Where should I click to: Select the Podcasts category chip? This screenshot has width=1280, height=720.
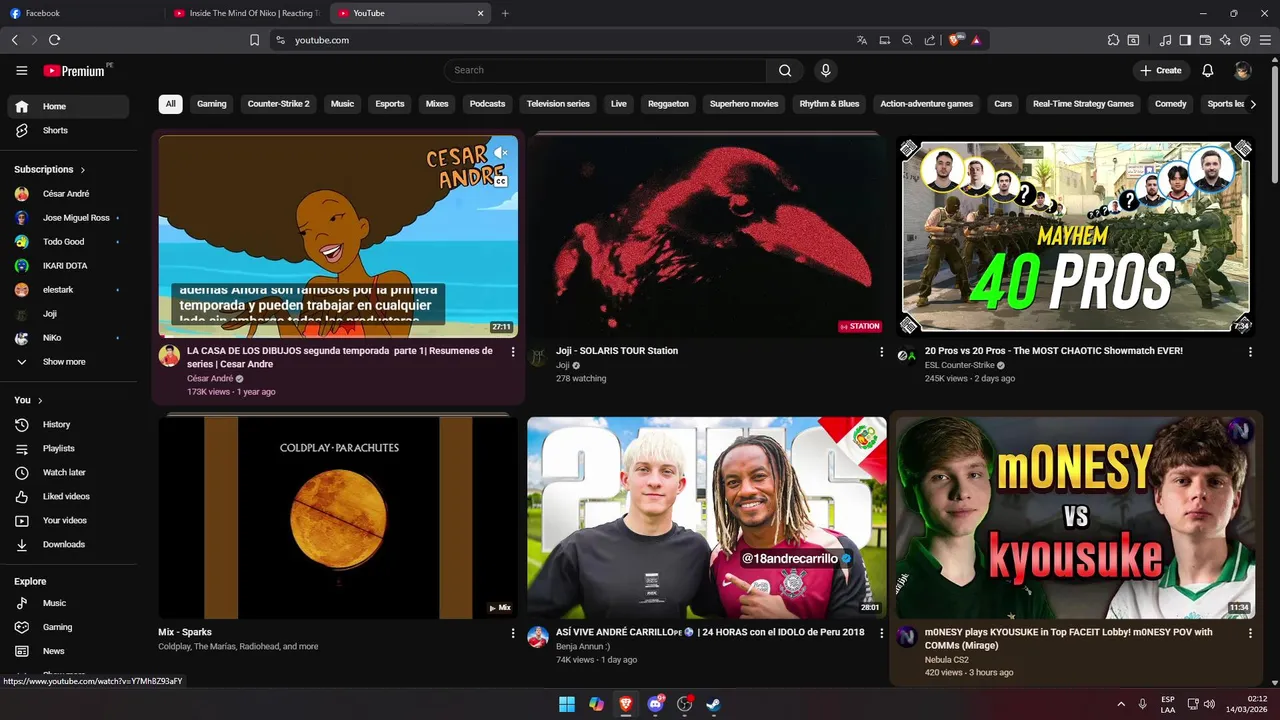click(487, 104)
